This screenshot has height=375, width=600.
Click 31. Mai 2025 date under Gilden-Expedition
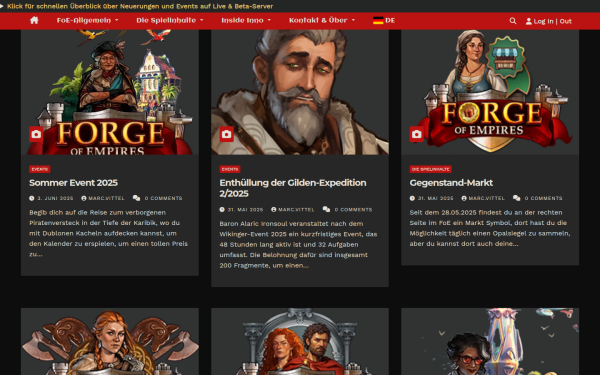tap(245, 209)
